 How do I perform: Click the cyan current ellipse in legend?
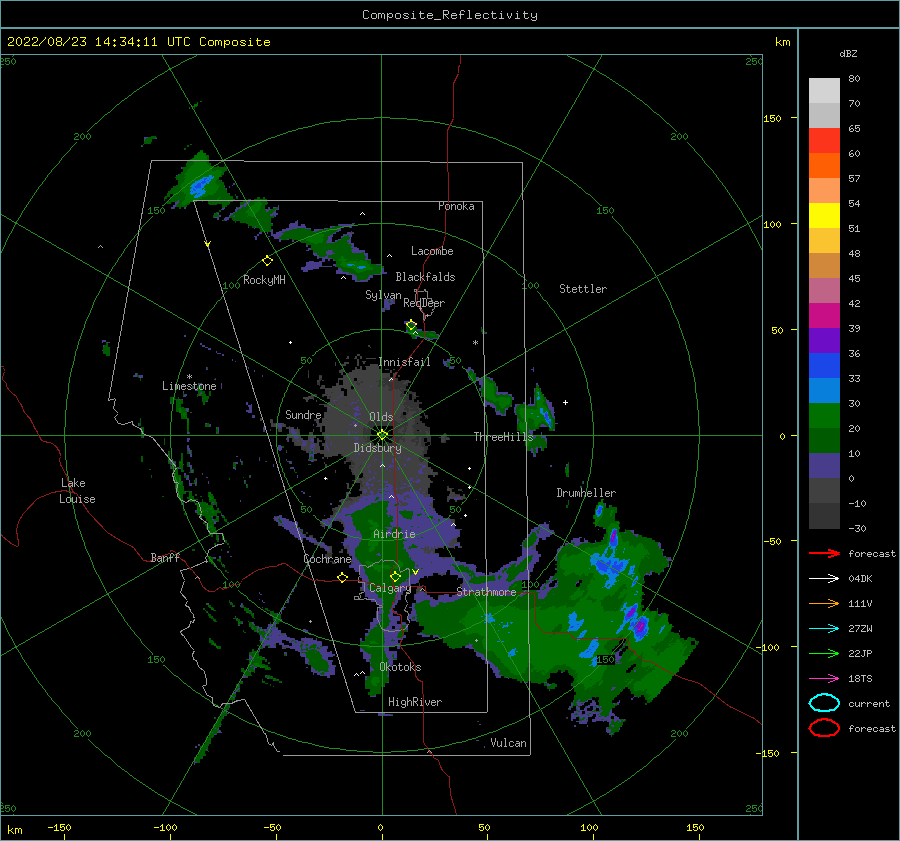click(x=824, y=703)
